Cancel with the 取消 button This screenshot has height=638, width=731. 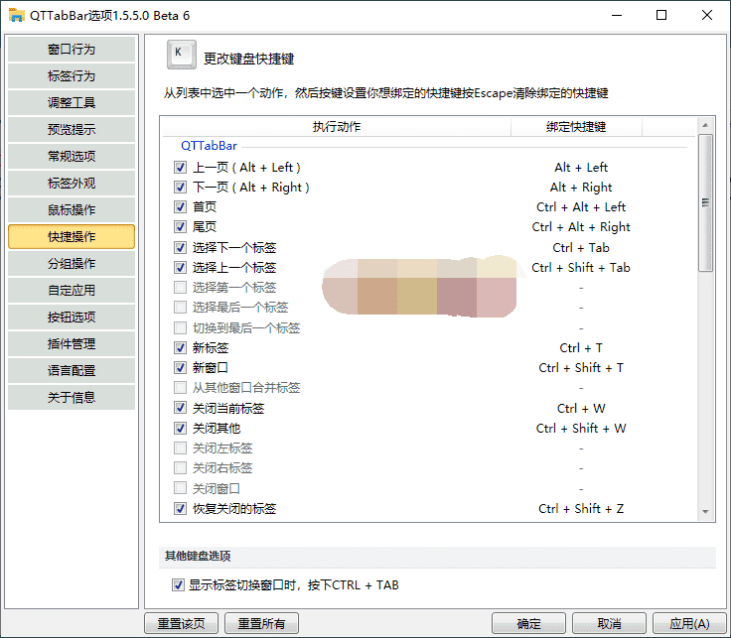click(x=609, y=624)
